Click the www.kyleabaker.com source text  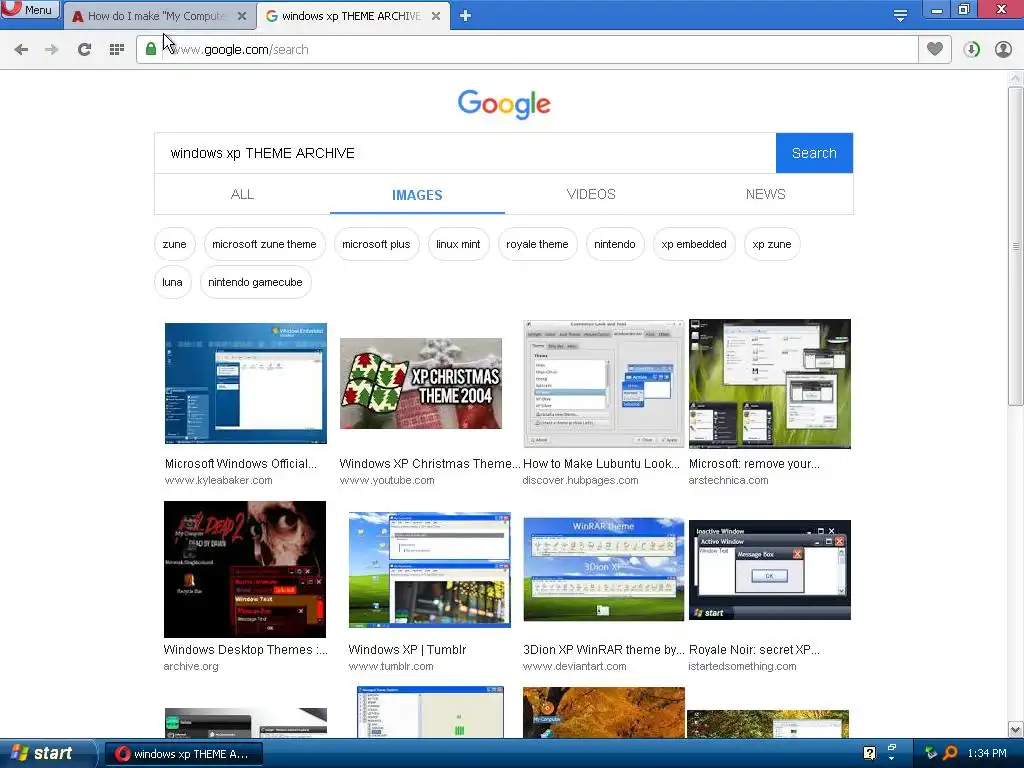tap(219, 480)
